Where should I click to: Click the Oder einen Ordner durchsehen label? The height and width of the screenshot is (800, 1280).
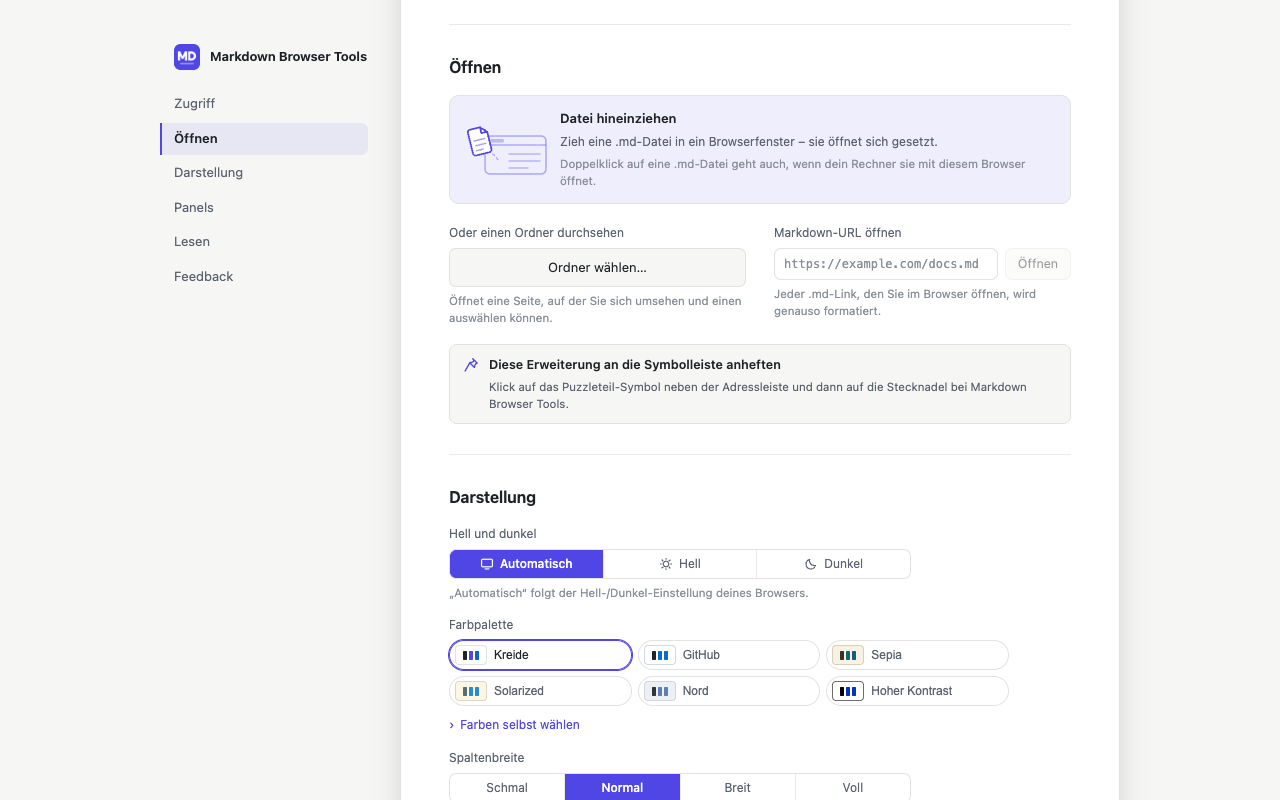(x=536, y=233)
